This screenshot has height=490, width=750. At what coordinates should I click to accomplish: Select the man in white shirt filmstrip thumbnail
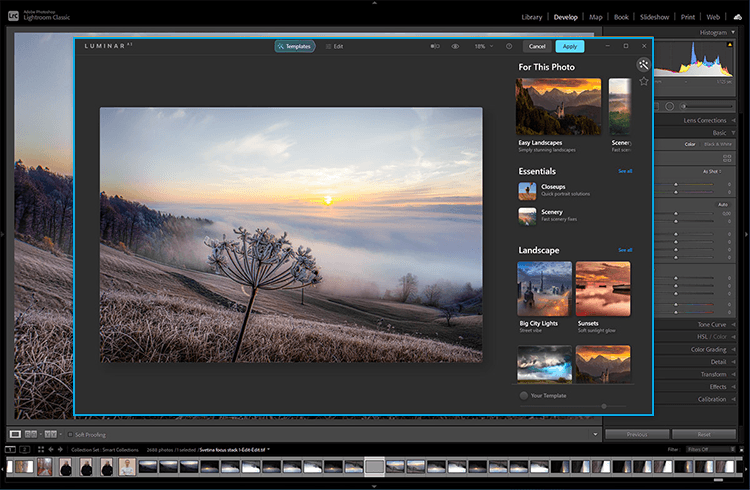(x=127, y=467)
